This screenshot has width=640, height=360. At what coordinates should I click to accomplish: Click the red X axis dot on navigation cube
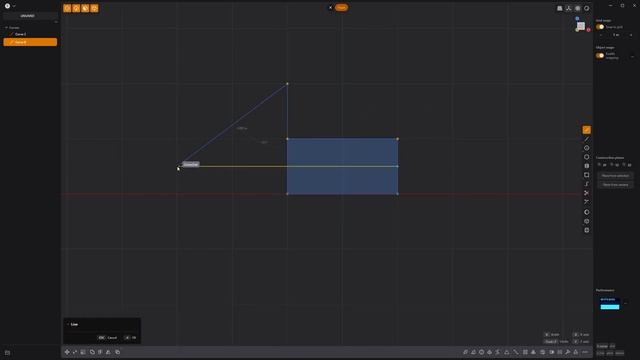point(589,30)
